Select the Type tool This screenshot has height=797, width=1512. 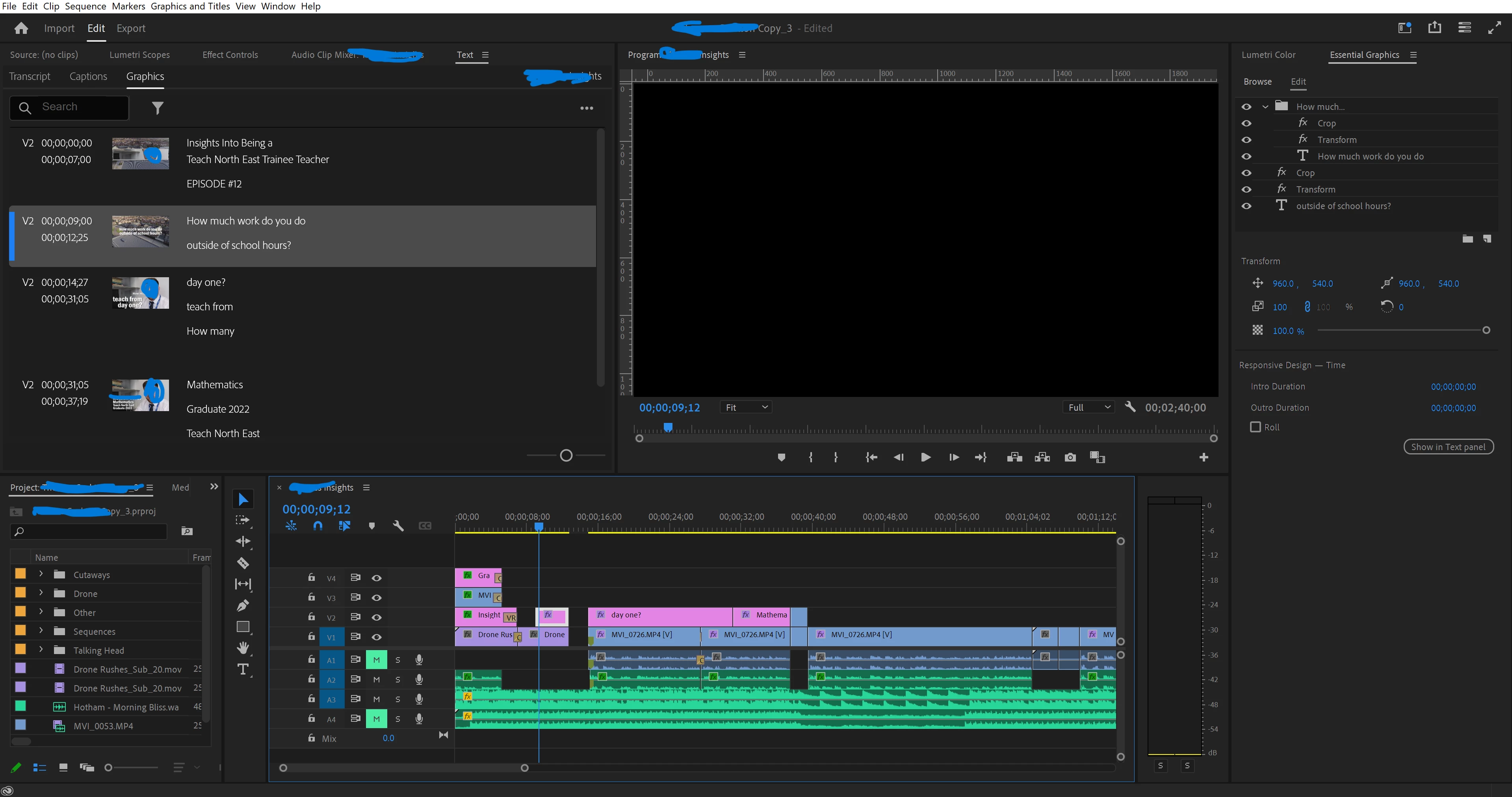click(242, 669)
